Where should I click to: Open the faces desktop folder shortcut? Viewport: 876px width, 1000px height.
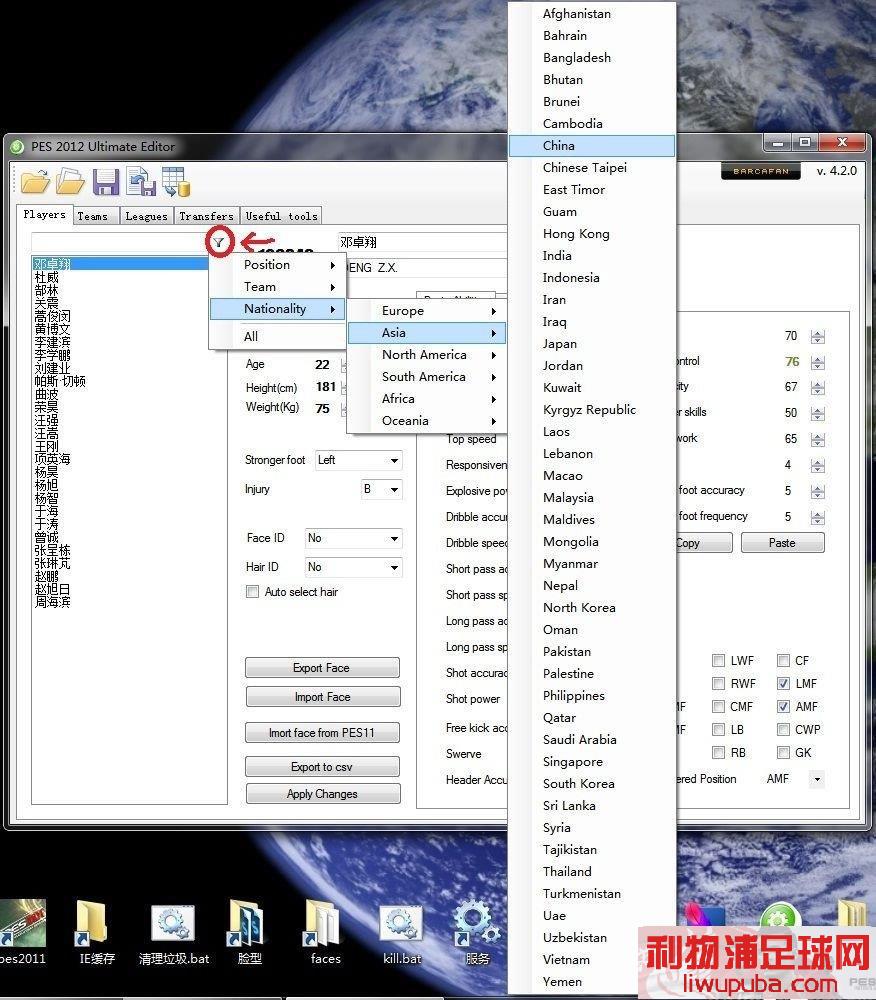tap(325, 932)
